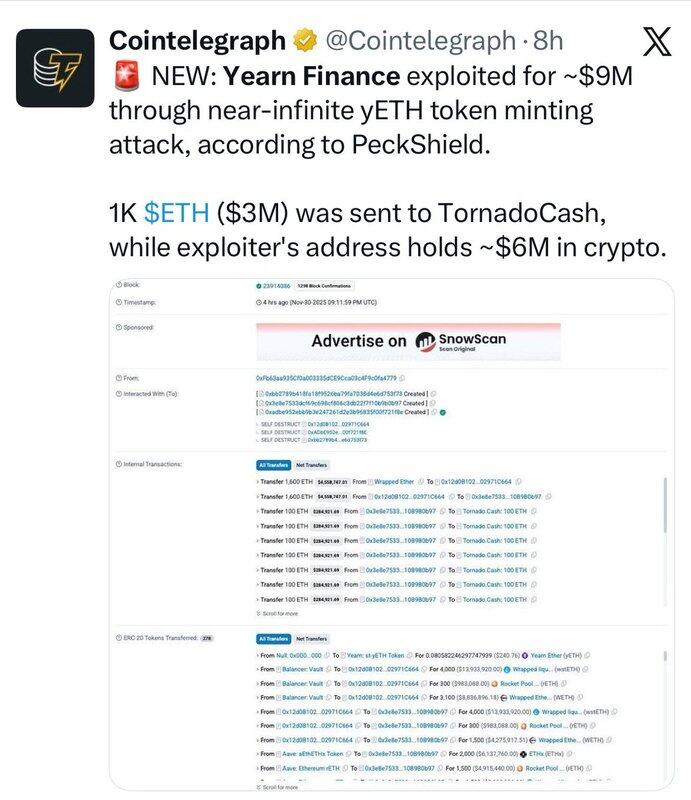Select All Transfers tab under Internal Transactions

[x=274, y=464]
